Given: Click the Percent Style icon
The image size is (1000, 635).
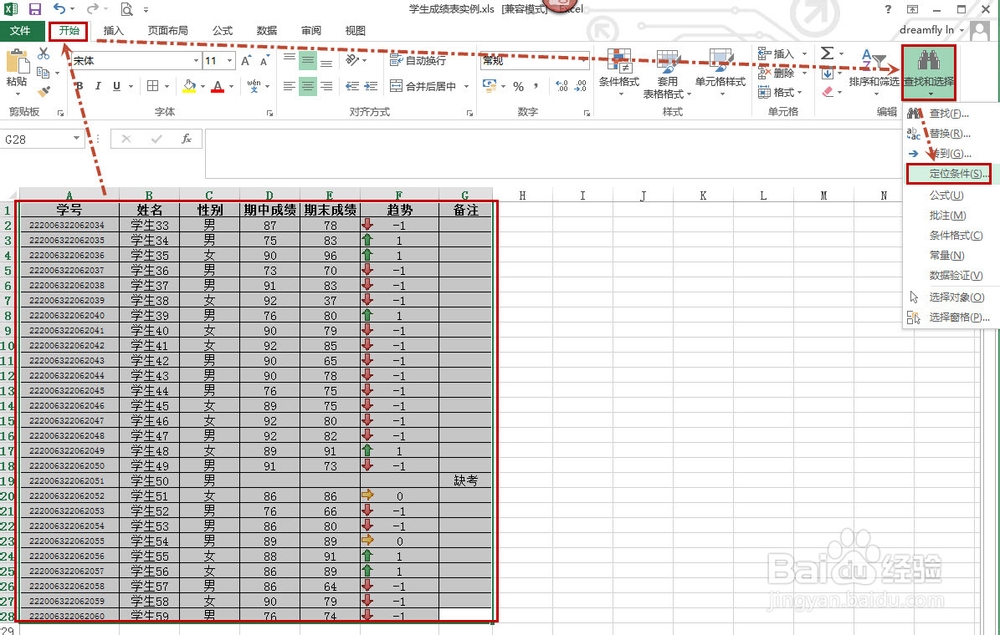Looking at the screenshot, I should tap(518, 86).
